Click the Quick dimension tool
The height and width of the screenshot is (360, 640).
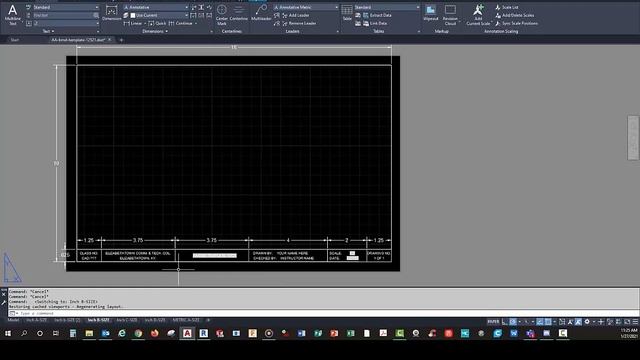pos(157,23)
